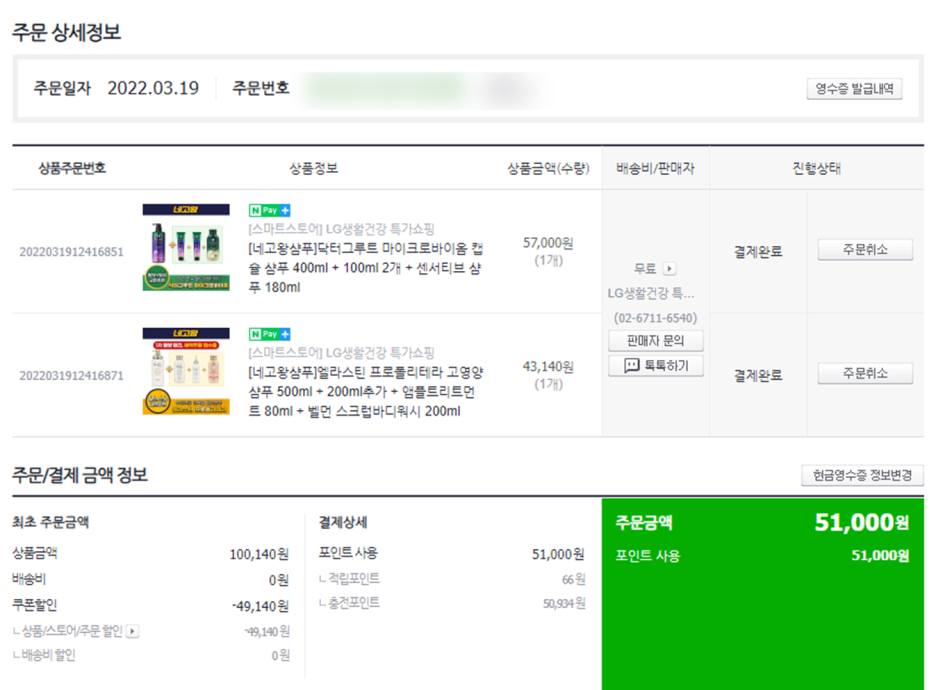The height and width of the screenshot is (690, 936).
Task: Open 닥터그루트 shampoo product thumbnail
Action: pos(186,247)
